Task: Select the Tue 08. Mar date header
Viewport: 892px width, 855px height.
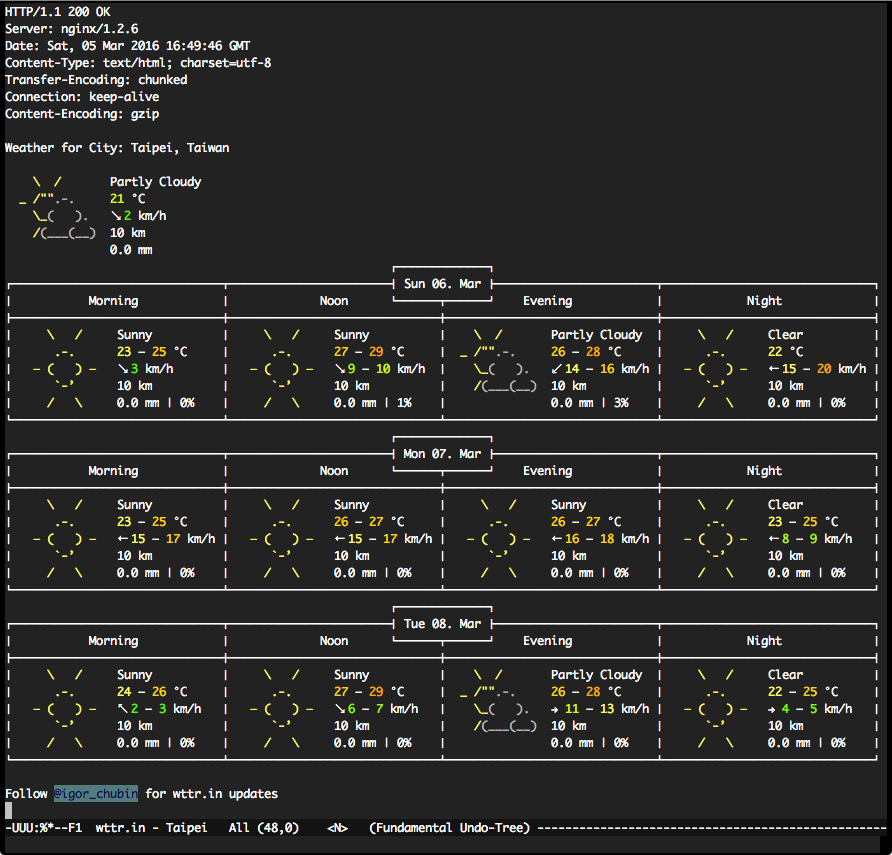Action: (442, 624)
